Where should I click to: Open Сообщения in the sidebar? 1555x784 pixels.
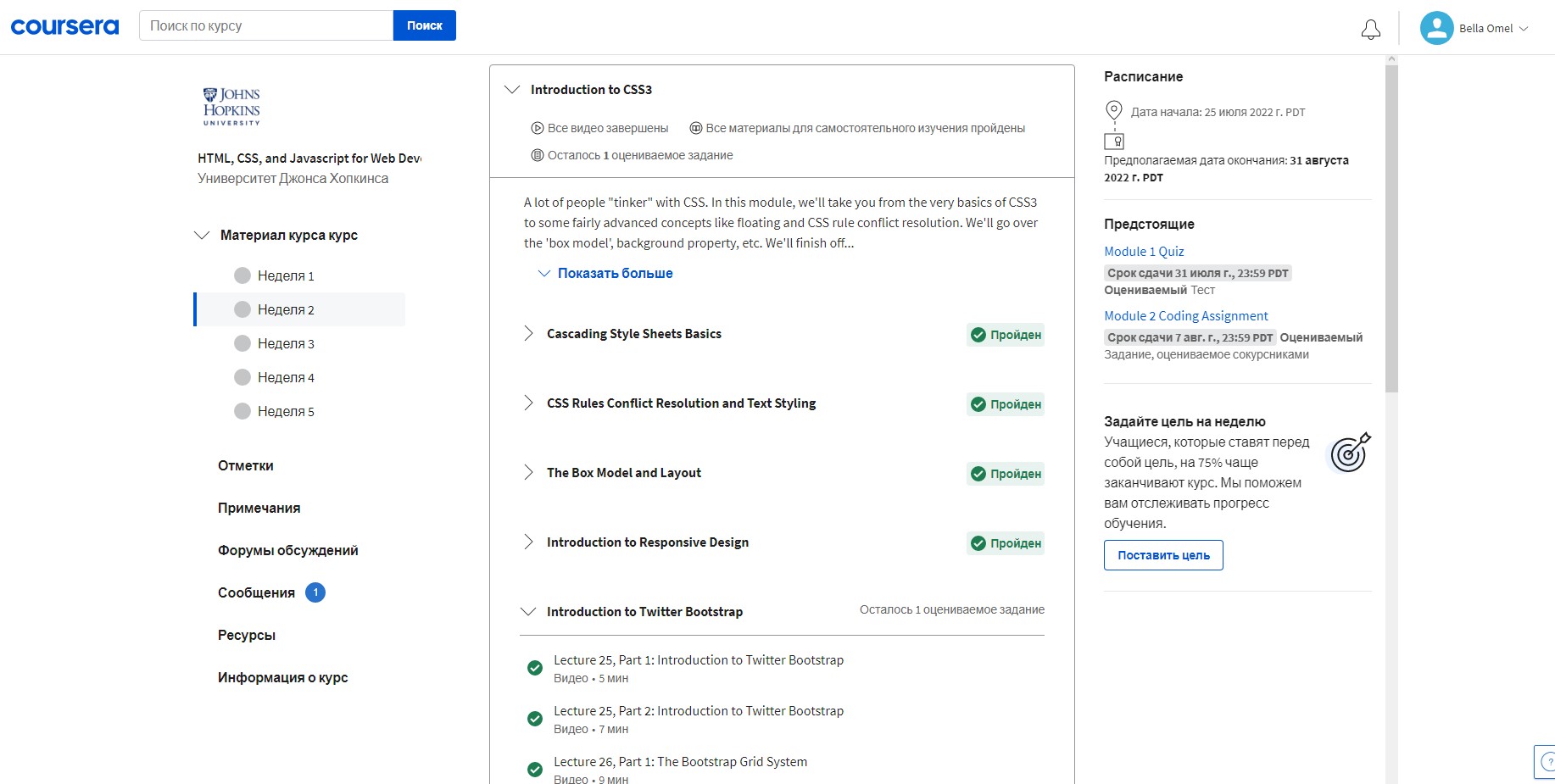[256, 592]
